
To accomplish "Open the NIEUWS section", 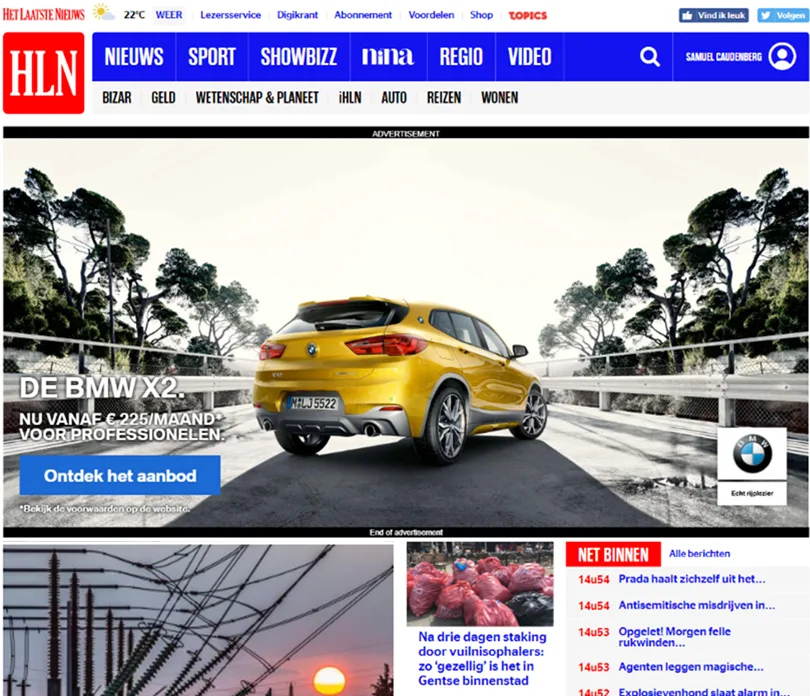I will (134, 56).
